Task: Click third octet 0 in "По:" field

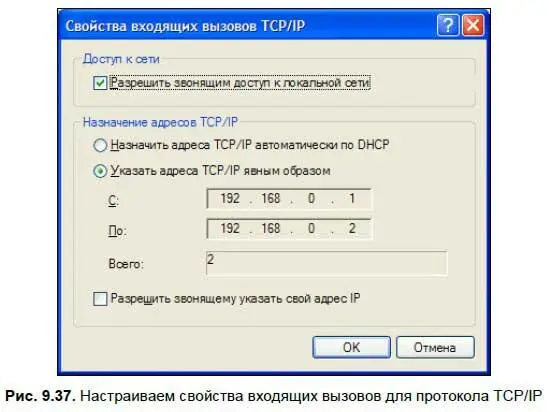Action: (311, 229)
